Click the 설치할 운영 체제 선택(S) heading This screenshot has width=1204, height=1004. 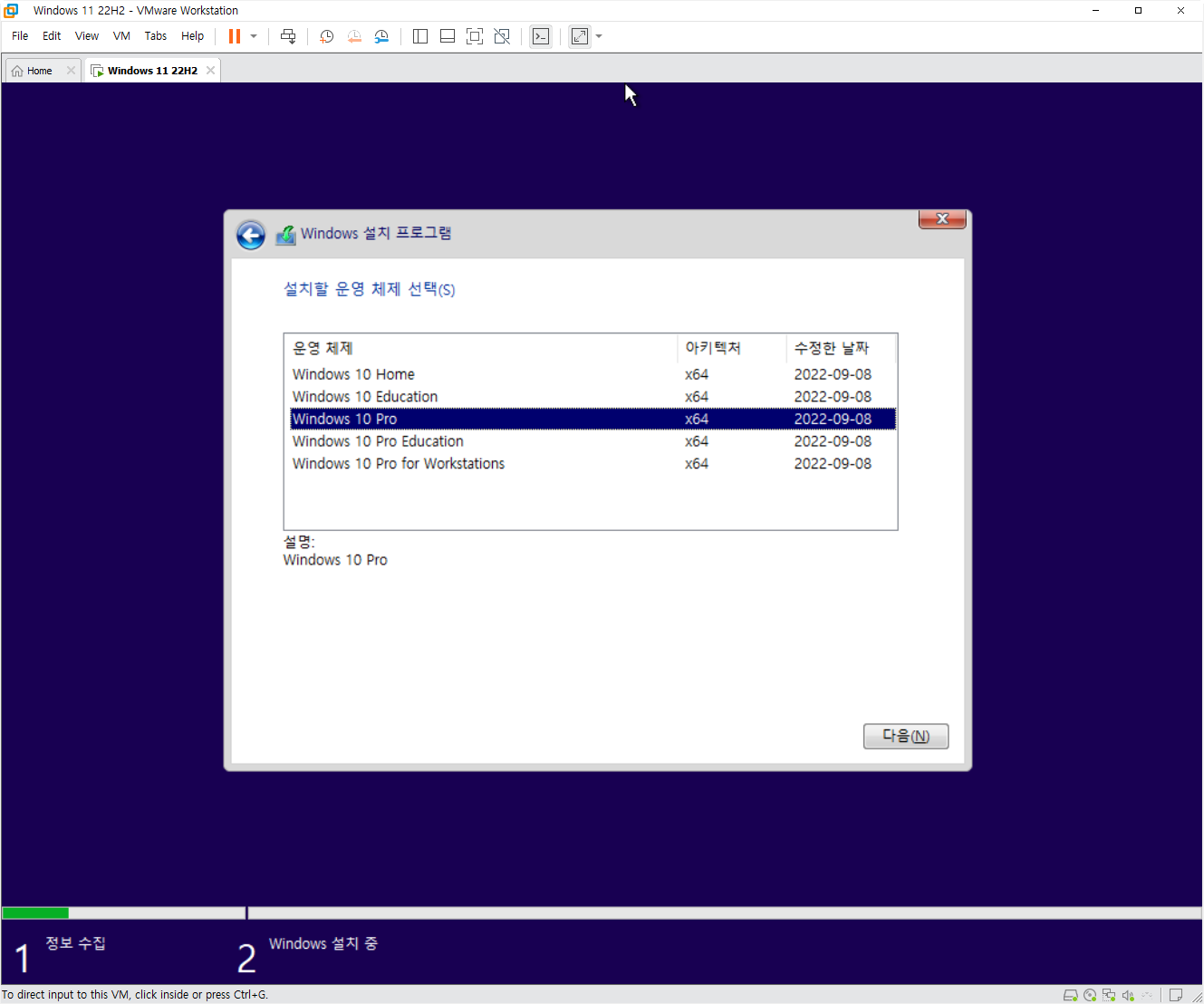(370, 289)
